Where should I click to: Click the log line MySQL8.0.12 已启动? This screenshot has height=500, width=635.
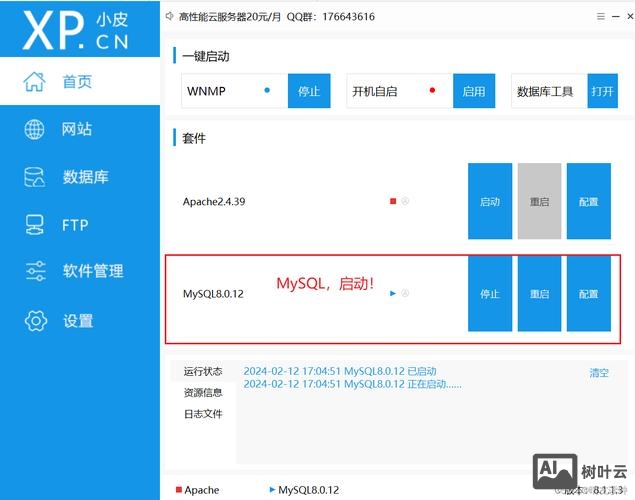[x=340, y=371]
